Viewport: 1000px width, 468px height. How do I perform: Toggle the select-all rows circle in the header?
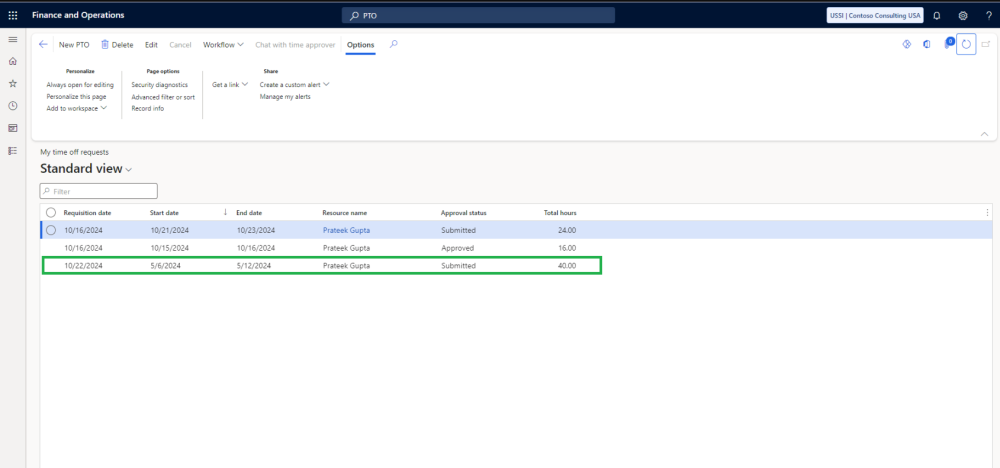click(x=51, y=212)
